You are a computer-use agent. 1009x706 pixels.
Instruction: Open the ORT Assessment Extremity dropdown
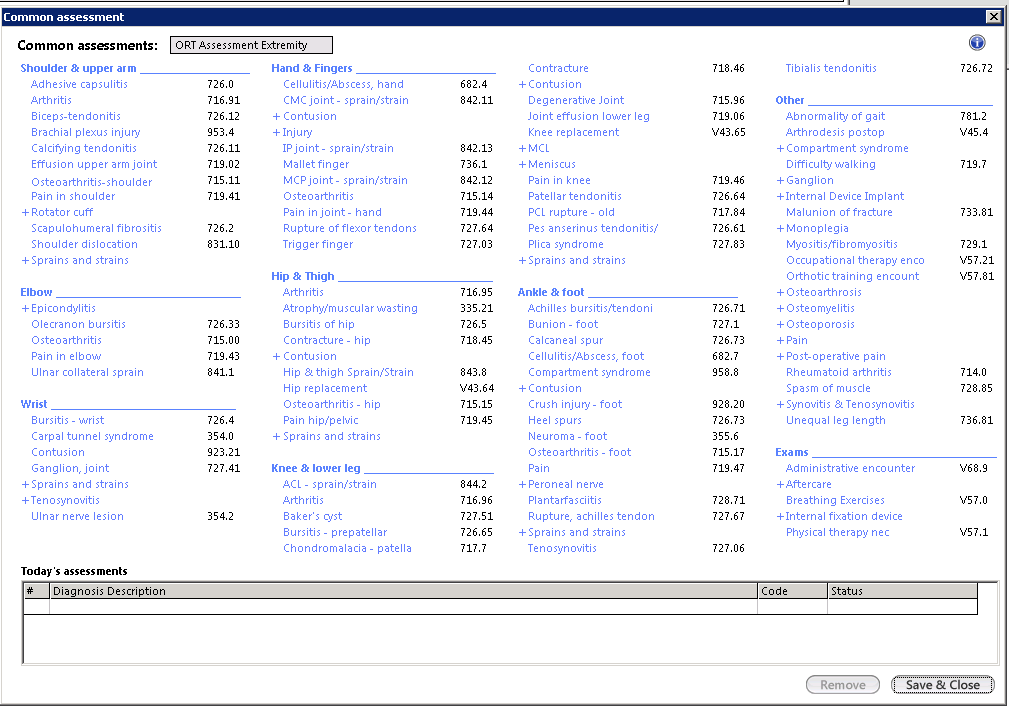(x=251, y=45)
